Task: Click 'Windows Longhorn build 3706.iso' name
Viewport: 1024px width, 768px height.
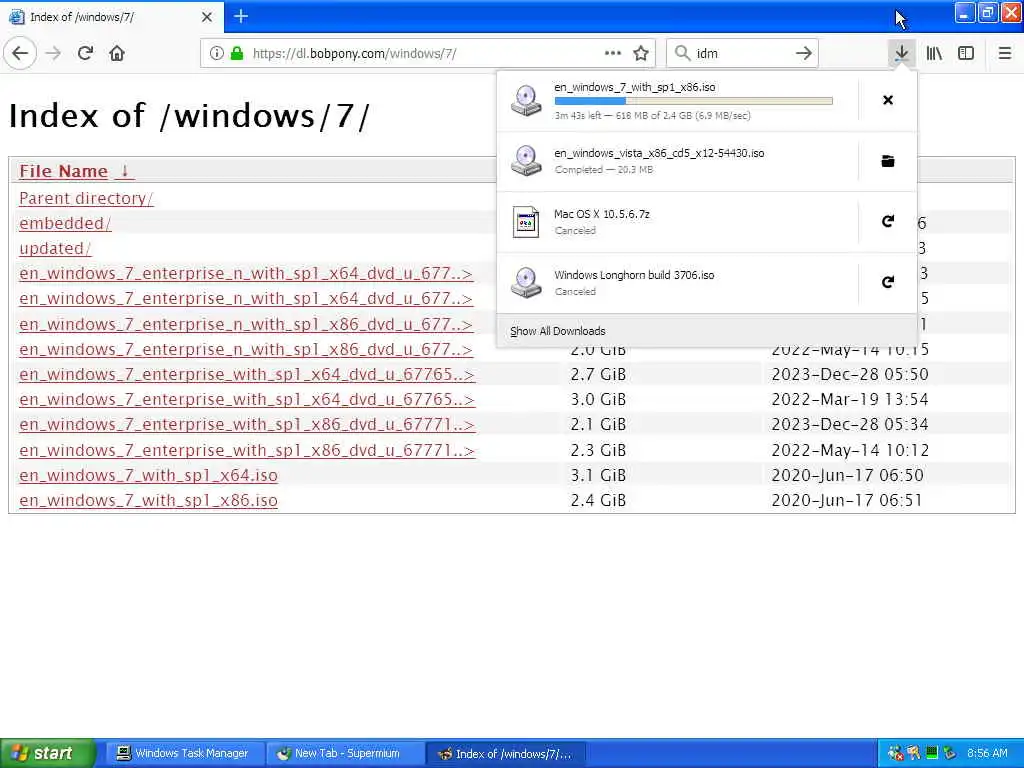Action: coord(634,275)
